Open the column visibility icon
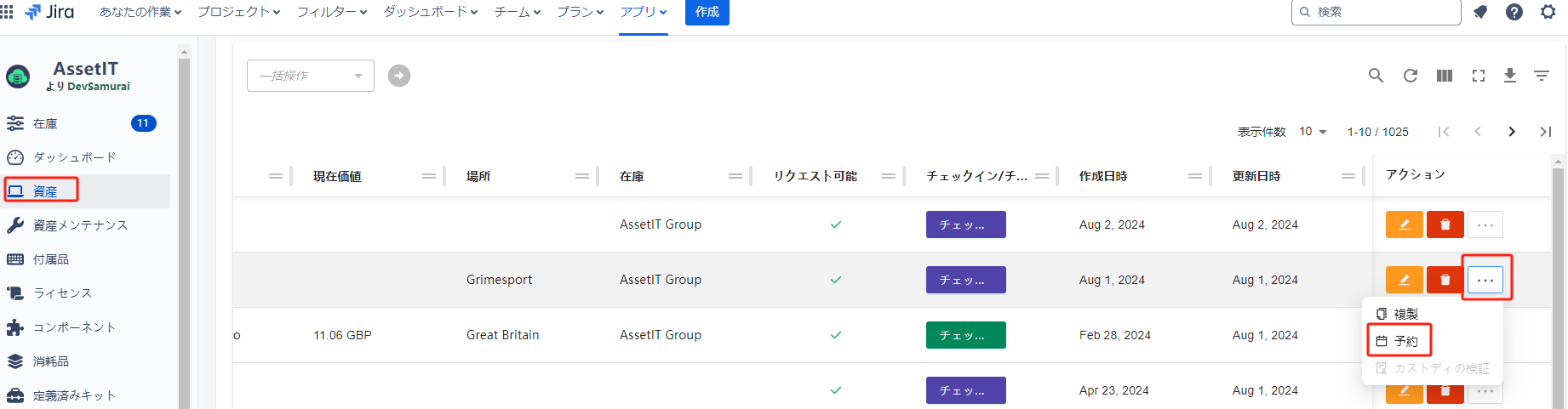 coord(1445,76)
